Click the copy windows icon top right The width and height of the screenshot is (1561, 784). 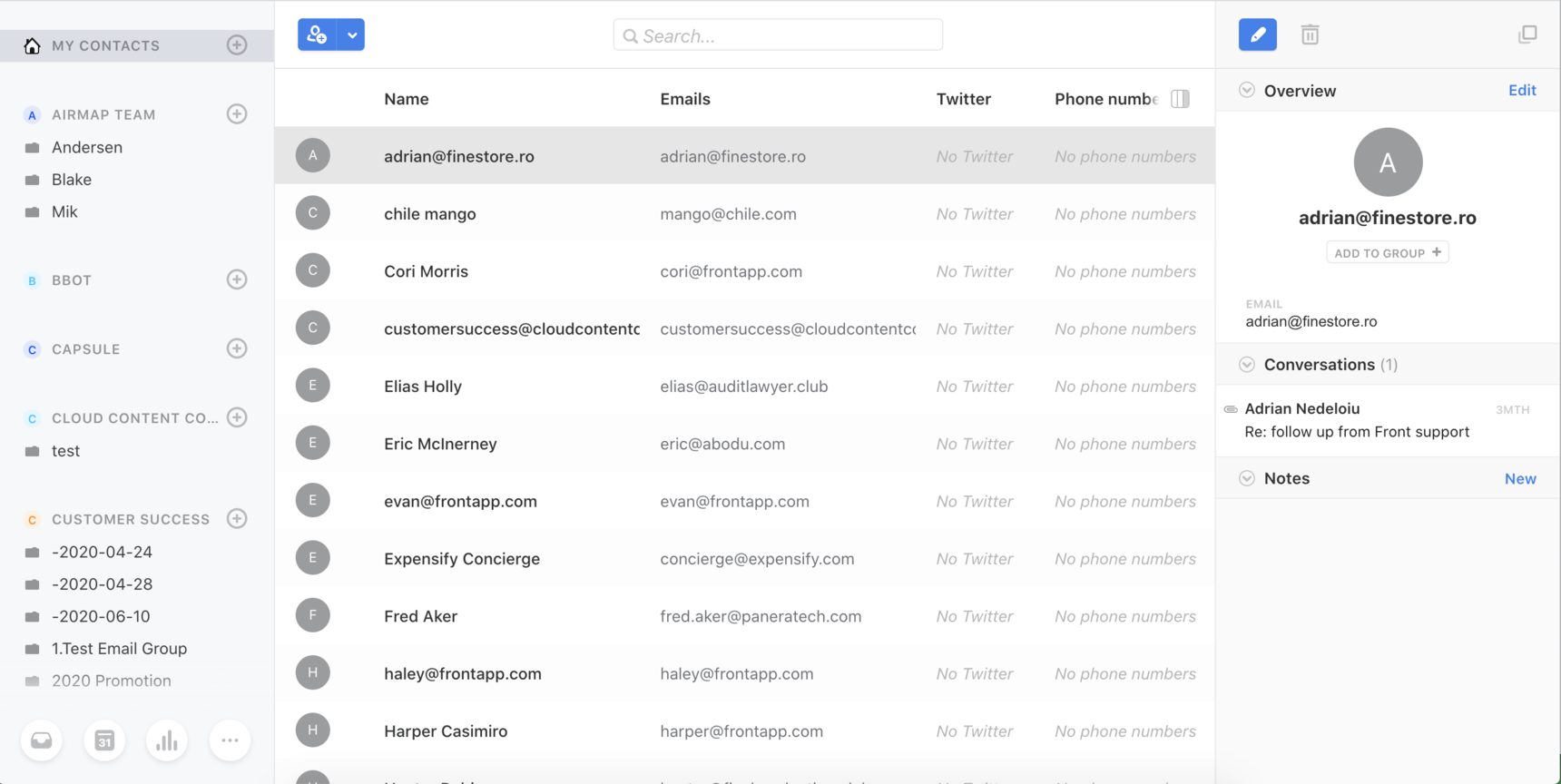pos(1527,34)
